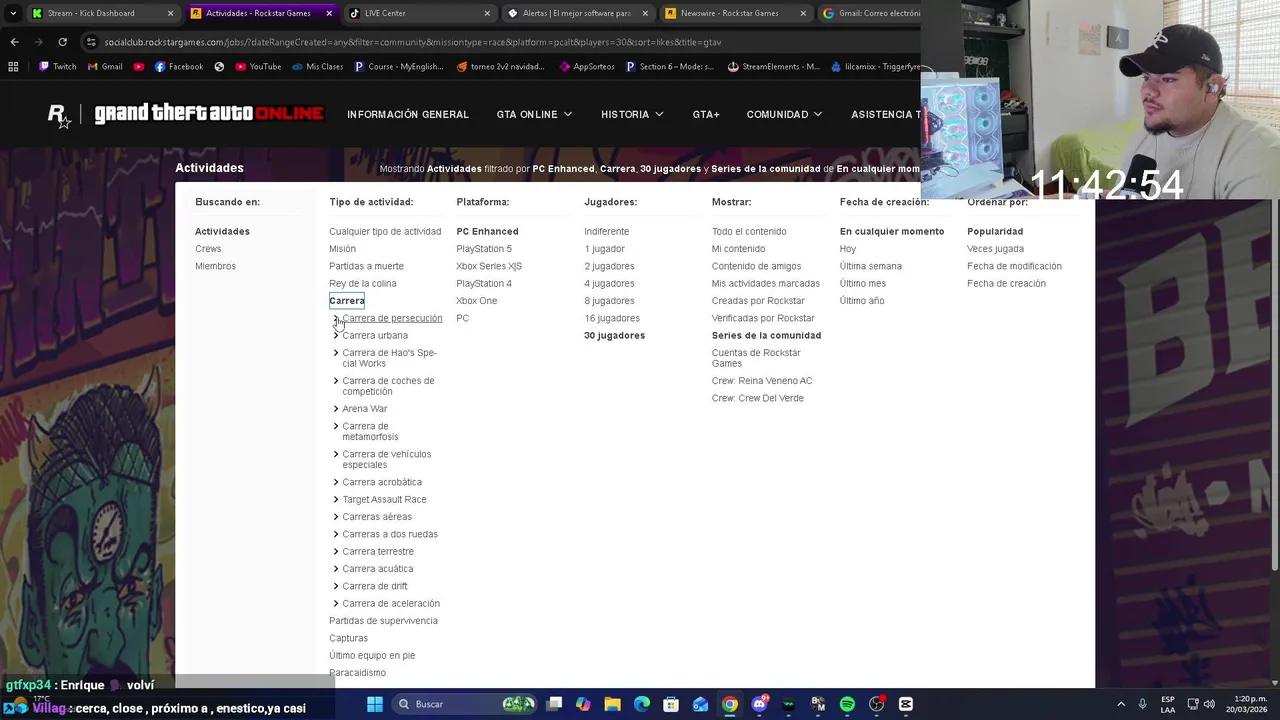Filter by Partidas a muerte
Viewport: 1280px width, 720px height.
pos(366,266)
